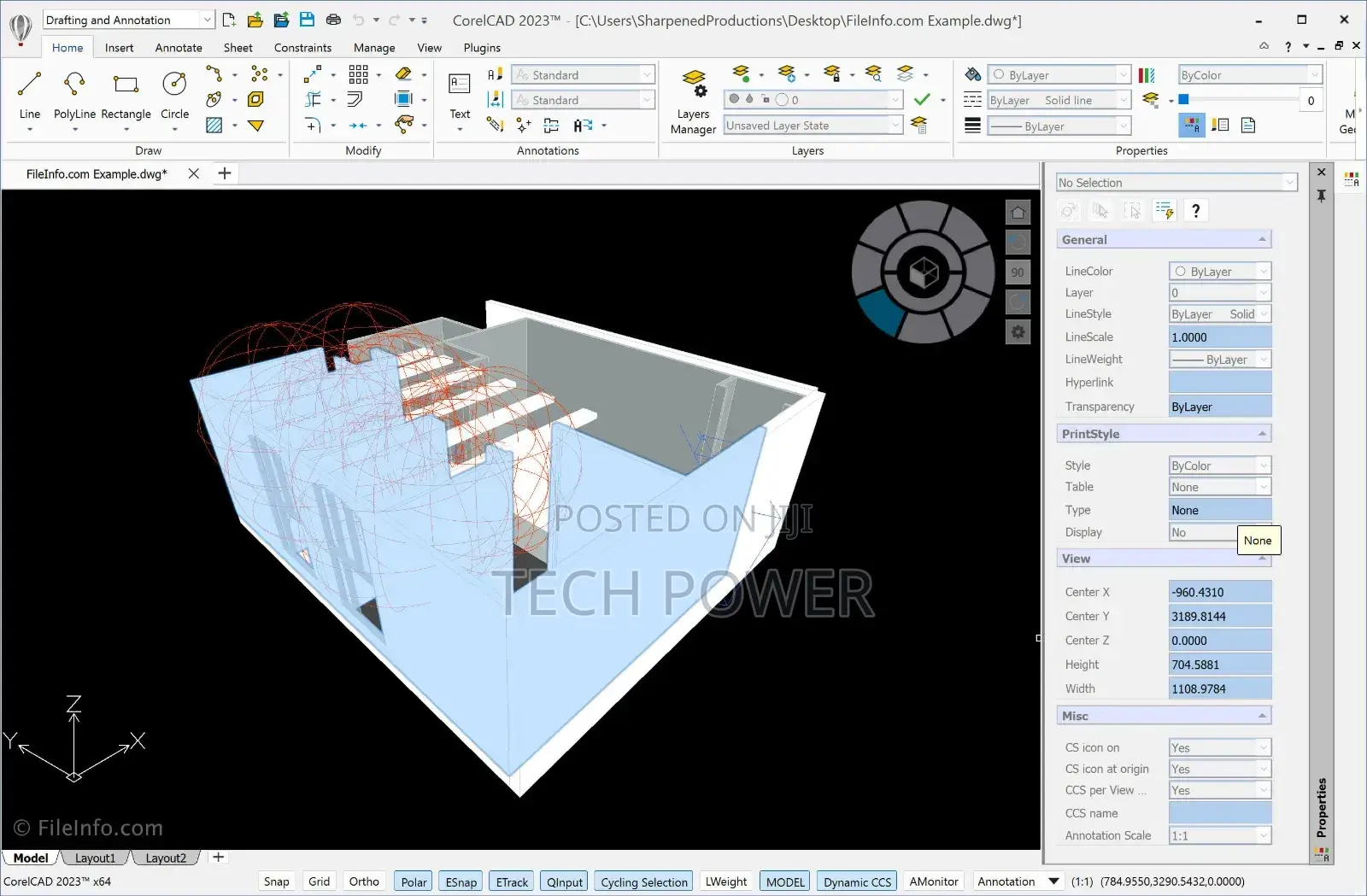Click the Center X value field
The height and width of the screenshot is (896, 1367).
(1220, 592)
